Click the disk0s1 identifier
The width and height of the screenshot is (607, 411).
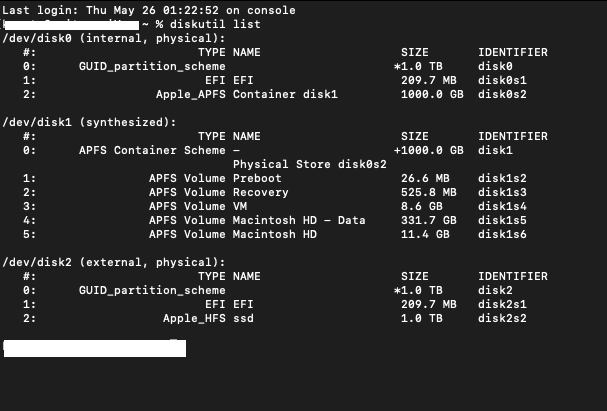(x=502, y=79)
